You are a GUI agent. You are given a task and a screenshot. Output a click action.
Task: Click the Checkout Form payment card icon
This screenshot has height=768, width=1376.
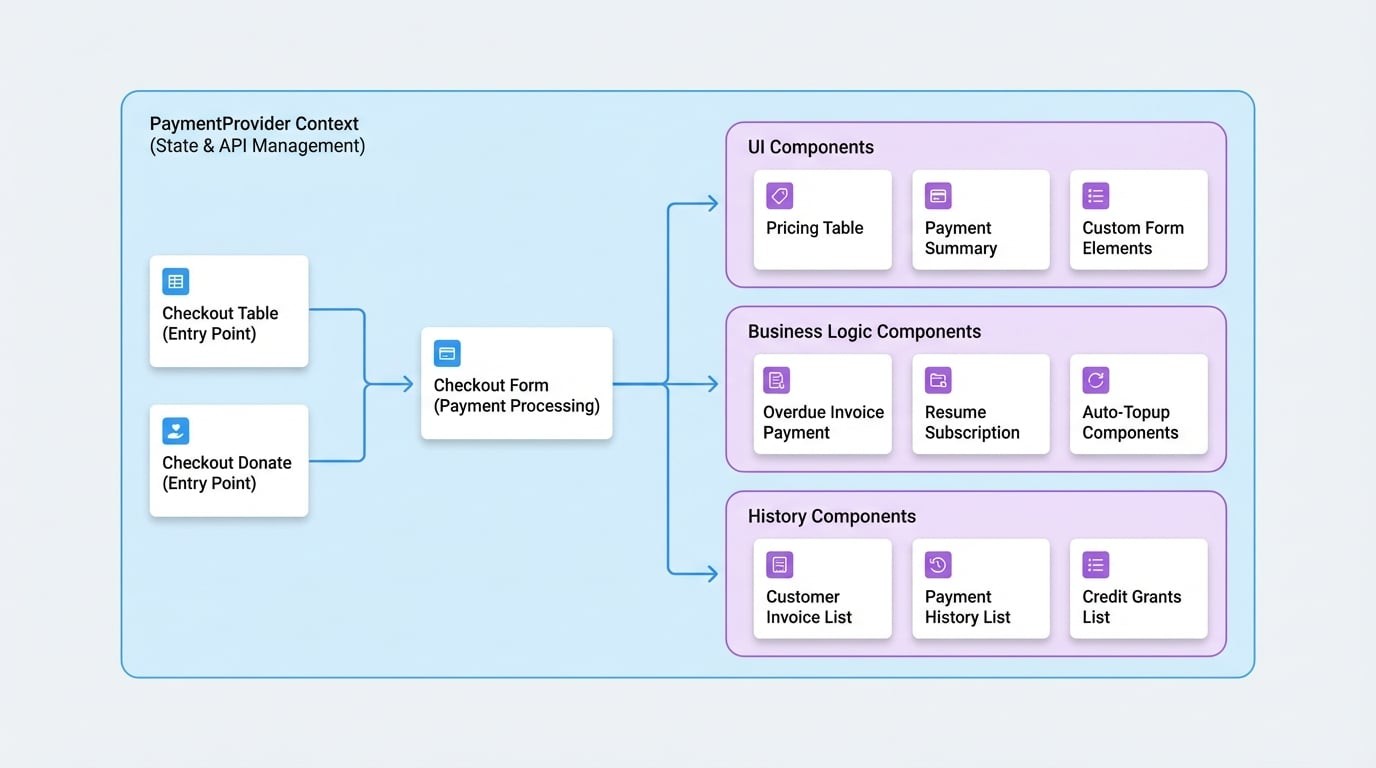click(x=446, y=353)
